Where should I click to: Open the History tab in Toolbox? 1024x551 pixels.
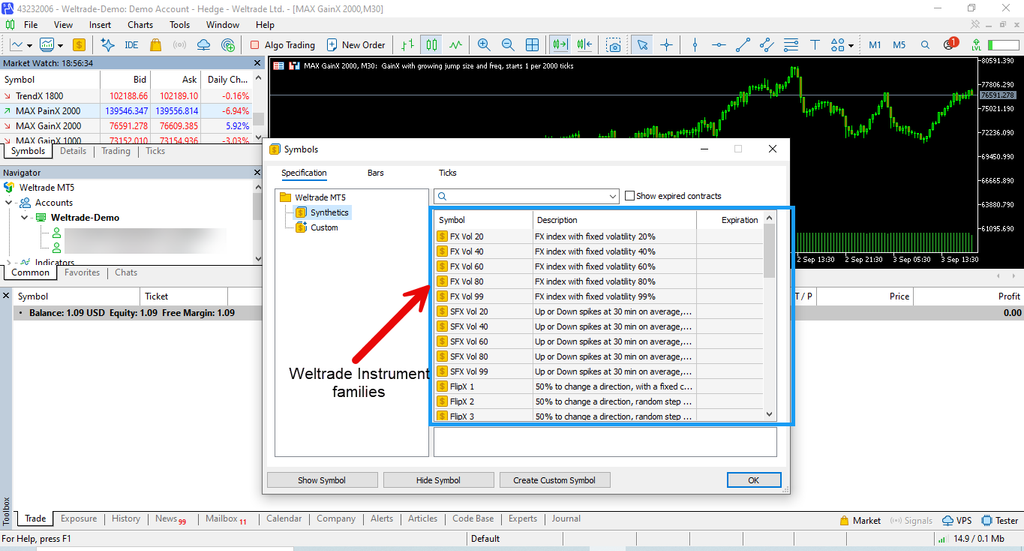(x=126, y=519)
